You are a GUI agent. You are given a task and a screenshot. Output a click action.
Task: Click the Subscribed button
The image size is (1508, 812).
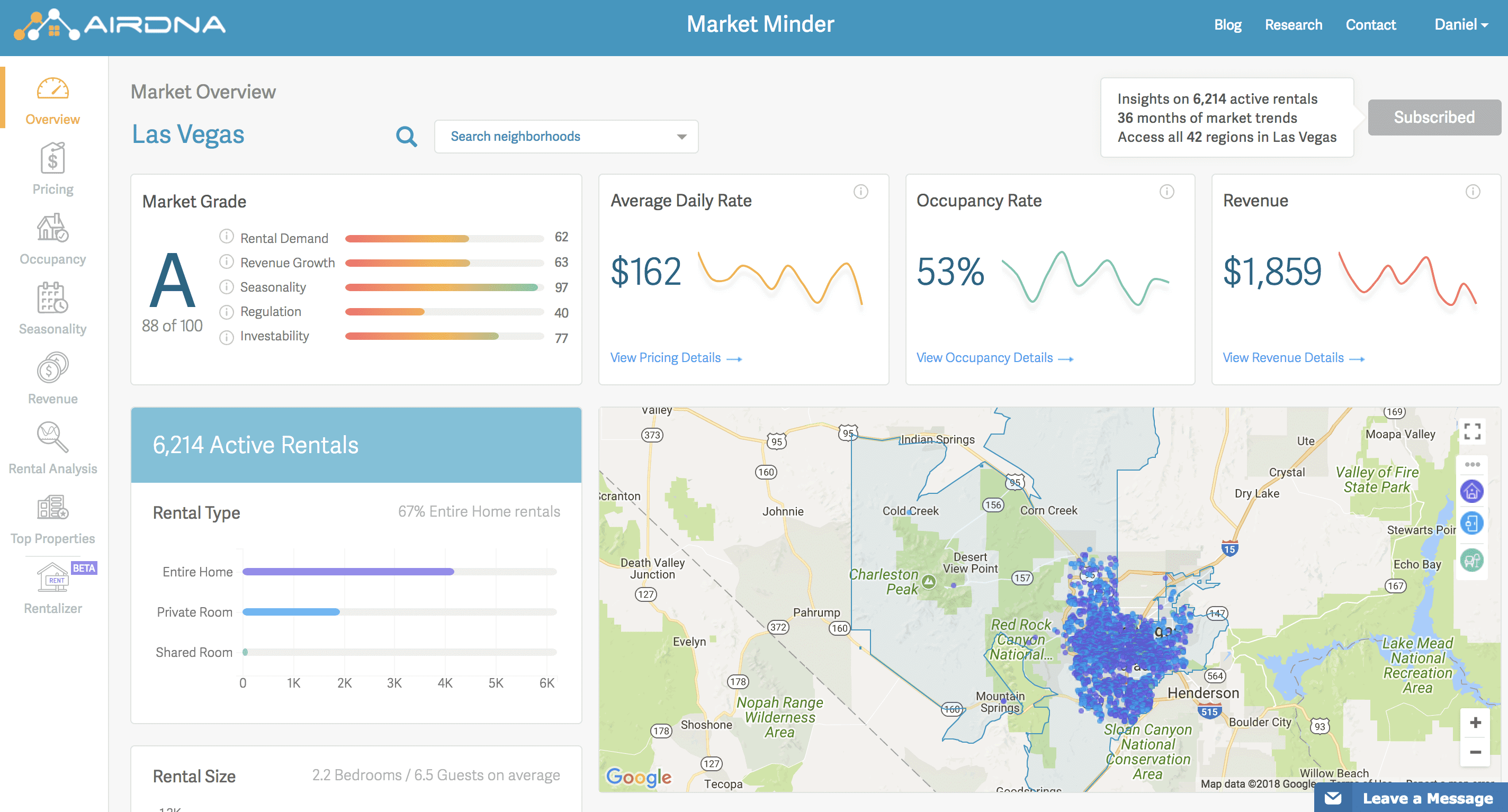pyautogui.click(x=1434, y=118)
